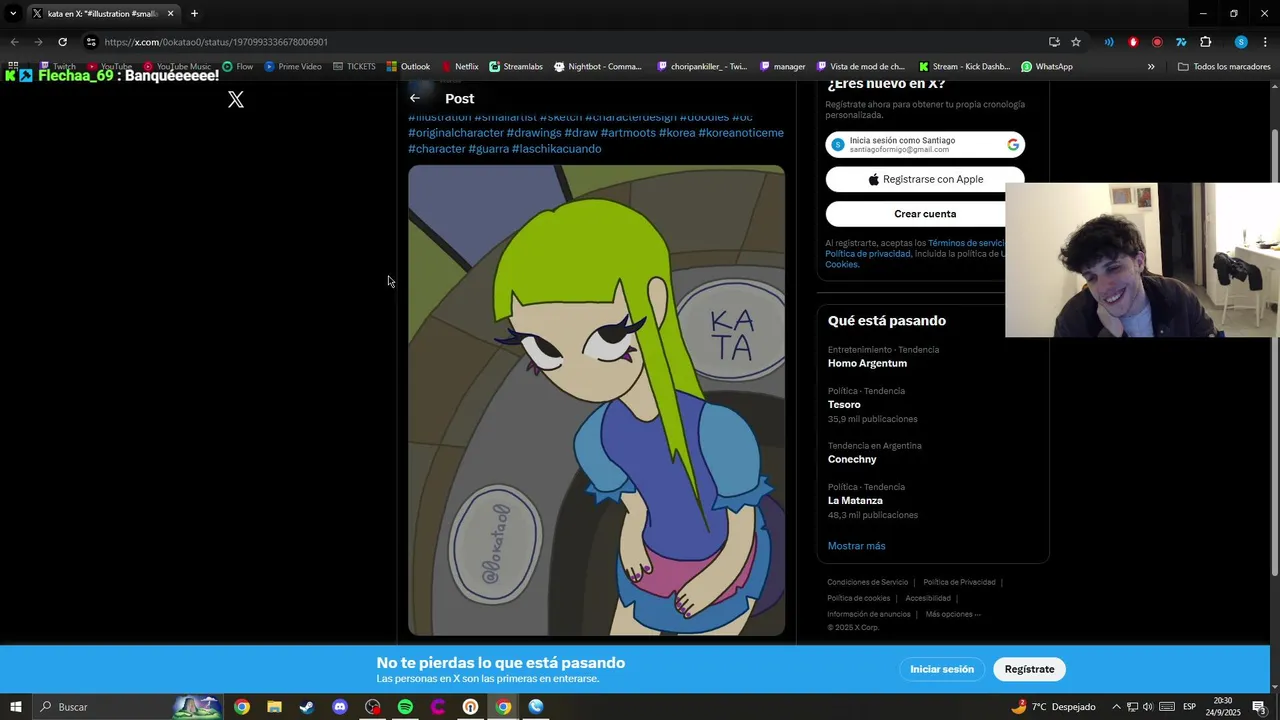Reload the page with the refresh icon
The width and height of the screenshot is (1280, 720).
click(62, 42)
